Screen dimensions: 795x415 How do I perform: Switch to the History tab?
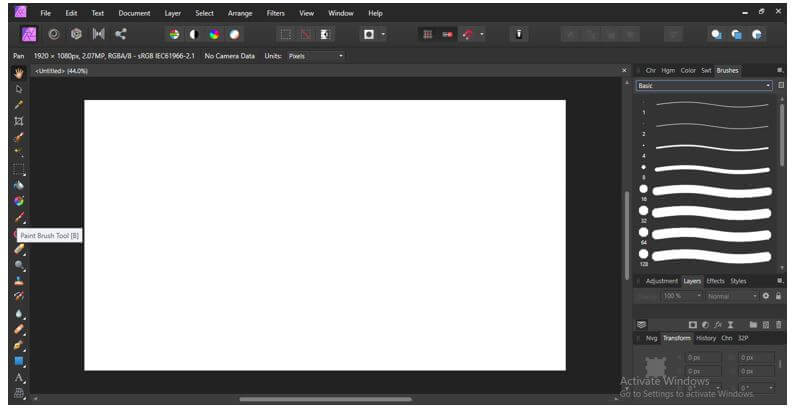point(706,338)
